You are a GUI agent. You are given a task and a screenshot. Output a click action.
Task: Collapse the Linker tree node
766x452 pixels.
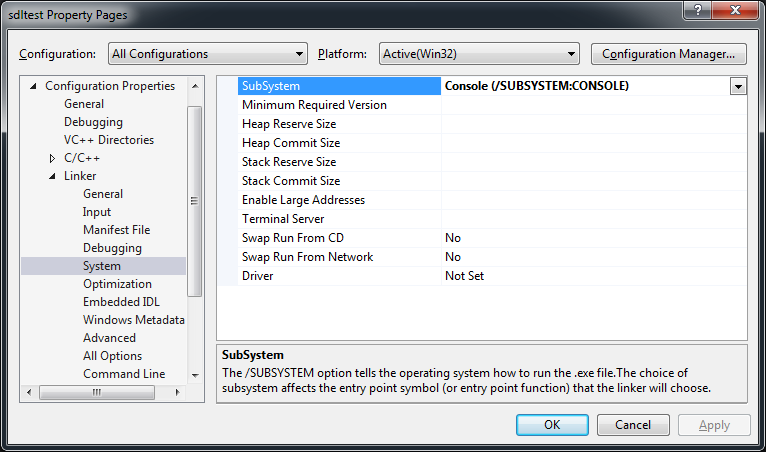pos(52,176)
